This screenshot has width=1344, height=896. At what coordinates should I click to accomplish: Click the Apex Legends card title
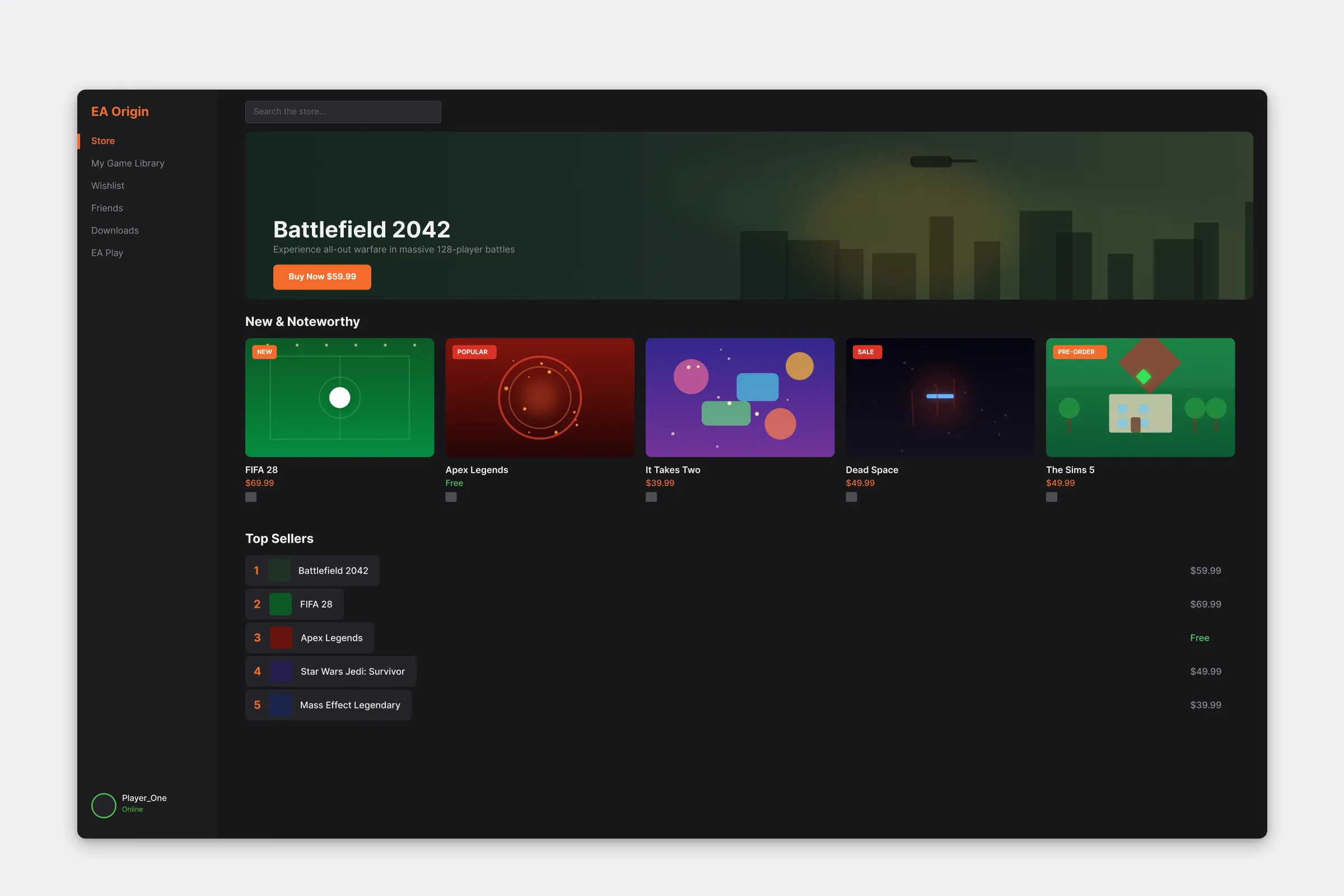click(x=477, y=470)
